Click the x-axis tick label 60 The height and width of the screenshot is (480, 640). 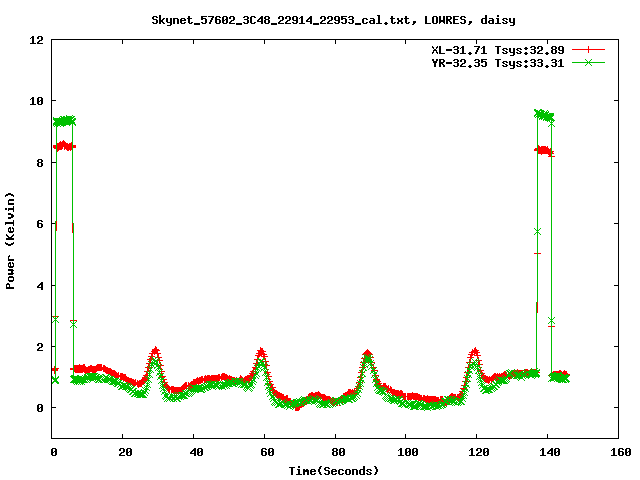coord(267,452)
